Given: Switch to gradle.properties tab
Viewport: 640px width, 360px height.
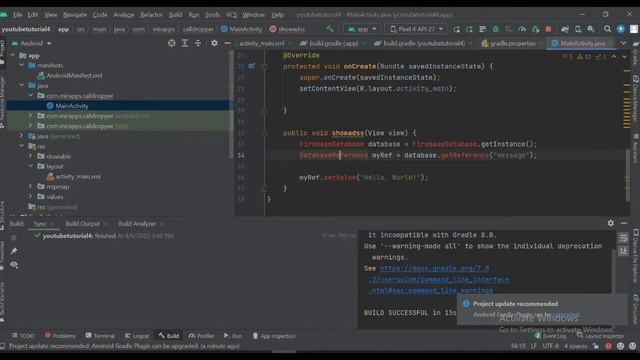Looking at the screenshot, I should click(513, 43).
